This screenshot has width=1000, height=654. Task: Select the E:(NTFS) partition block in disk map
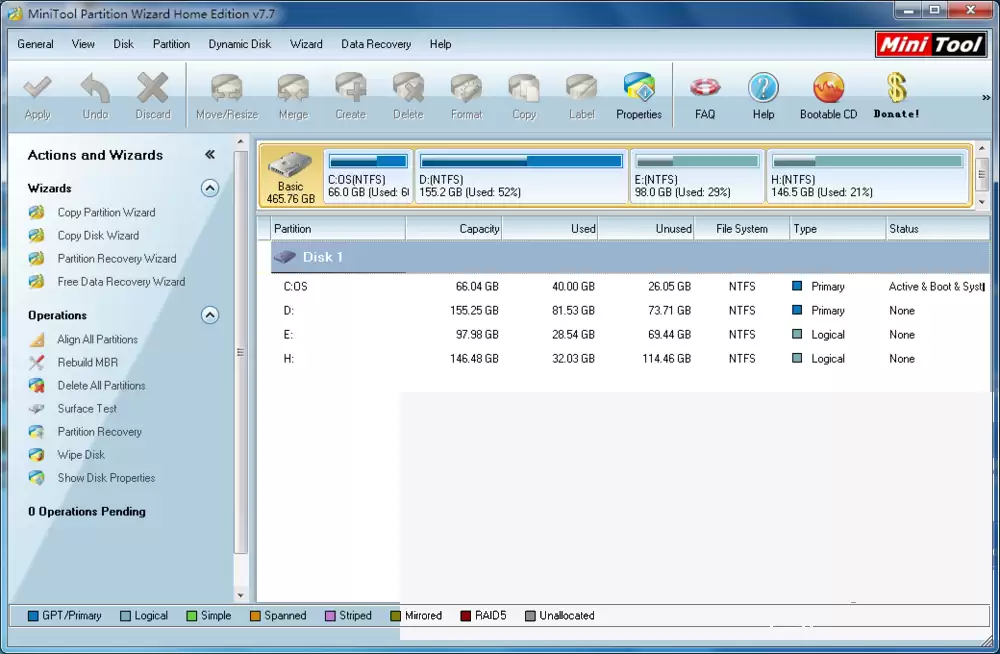point(697,177)
